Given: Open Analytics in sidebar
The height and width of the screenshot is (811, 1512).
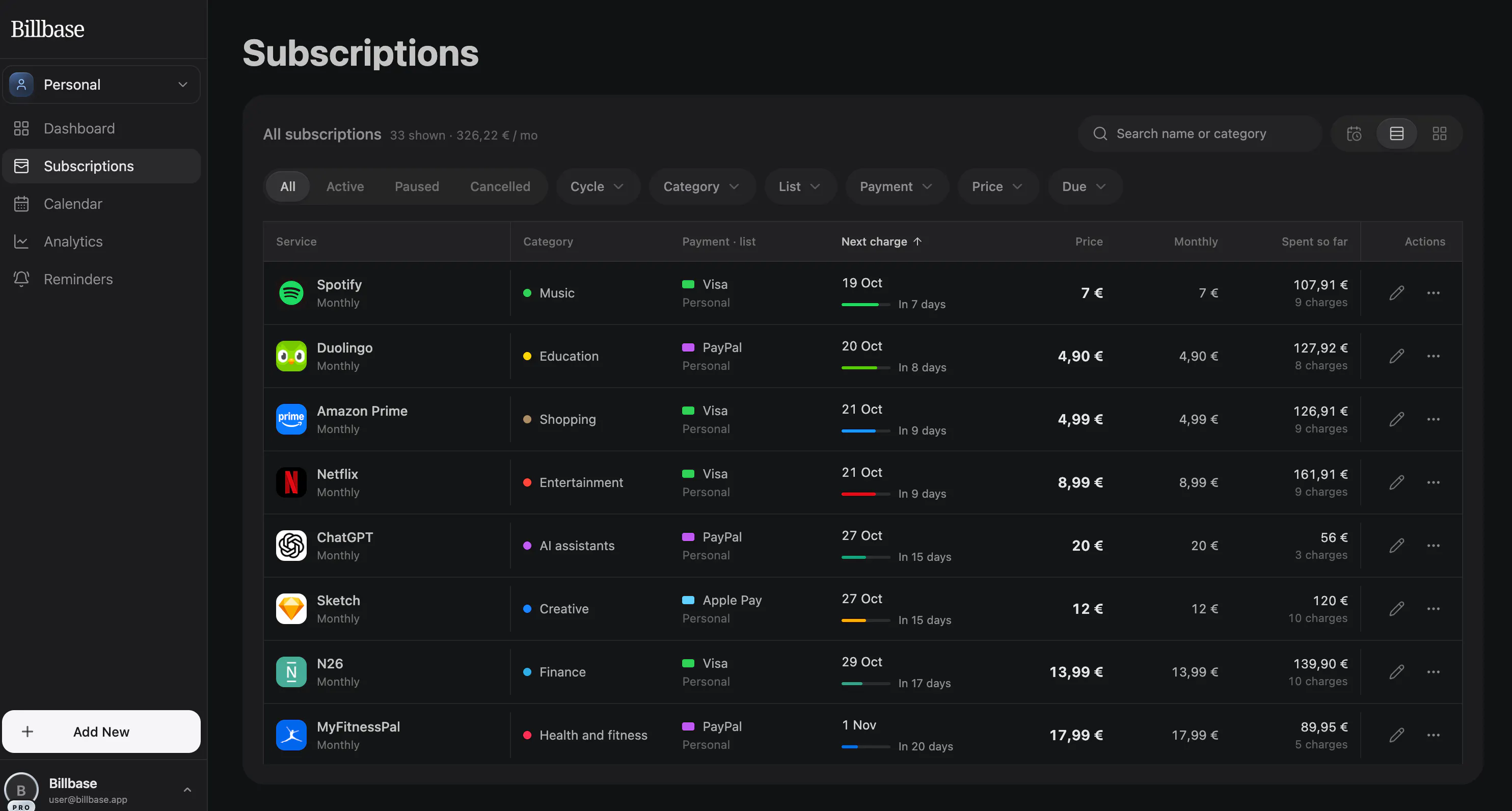Looking at the screenshot, I should (101, 241).
